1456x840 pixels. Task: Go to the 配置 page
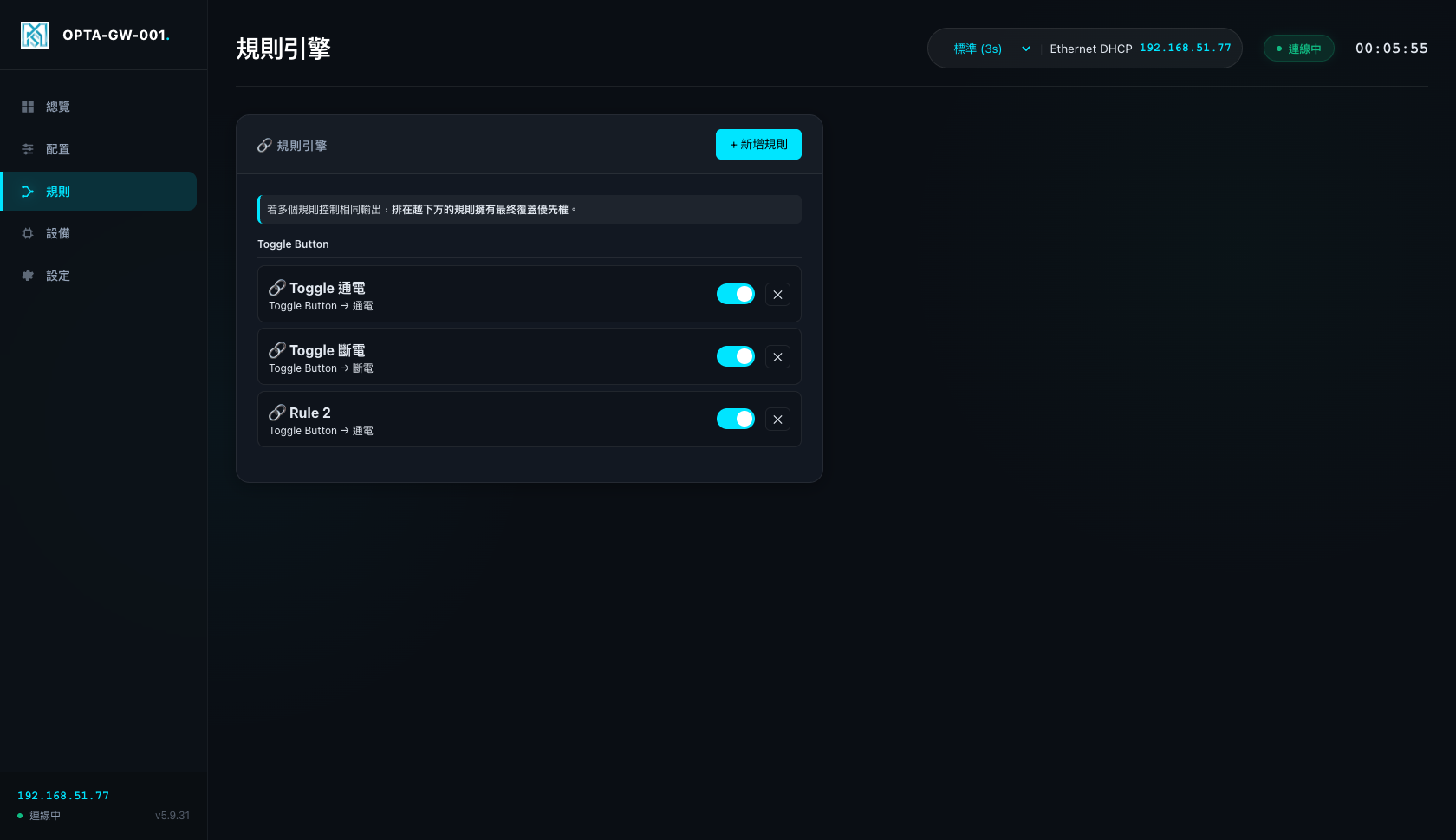coord(99,149)
